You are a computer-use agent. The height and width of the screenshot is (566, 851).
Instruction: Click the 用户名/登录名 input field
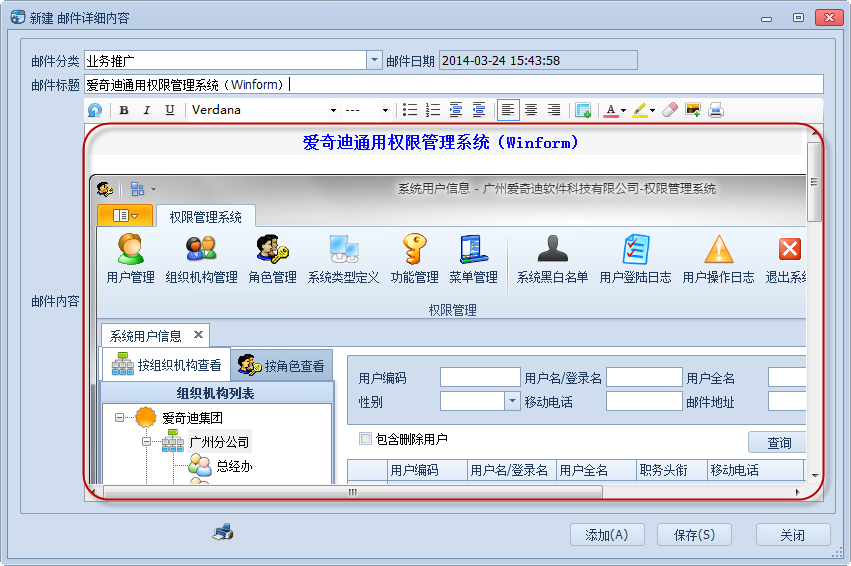pos(644,377)
